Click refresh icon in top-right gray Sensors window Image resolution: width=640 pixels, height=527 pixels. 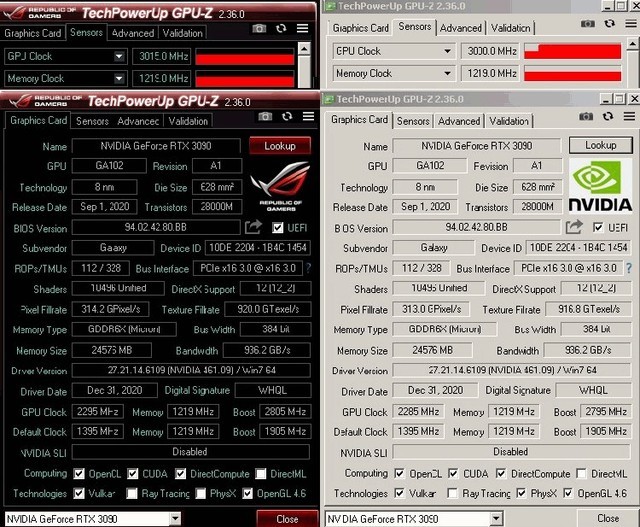(x=610, y=24)
